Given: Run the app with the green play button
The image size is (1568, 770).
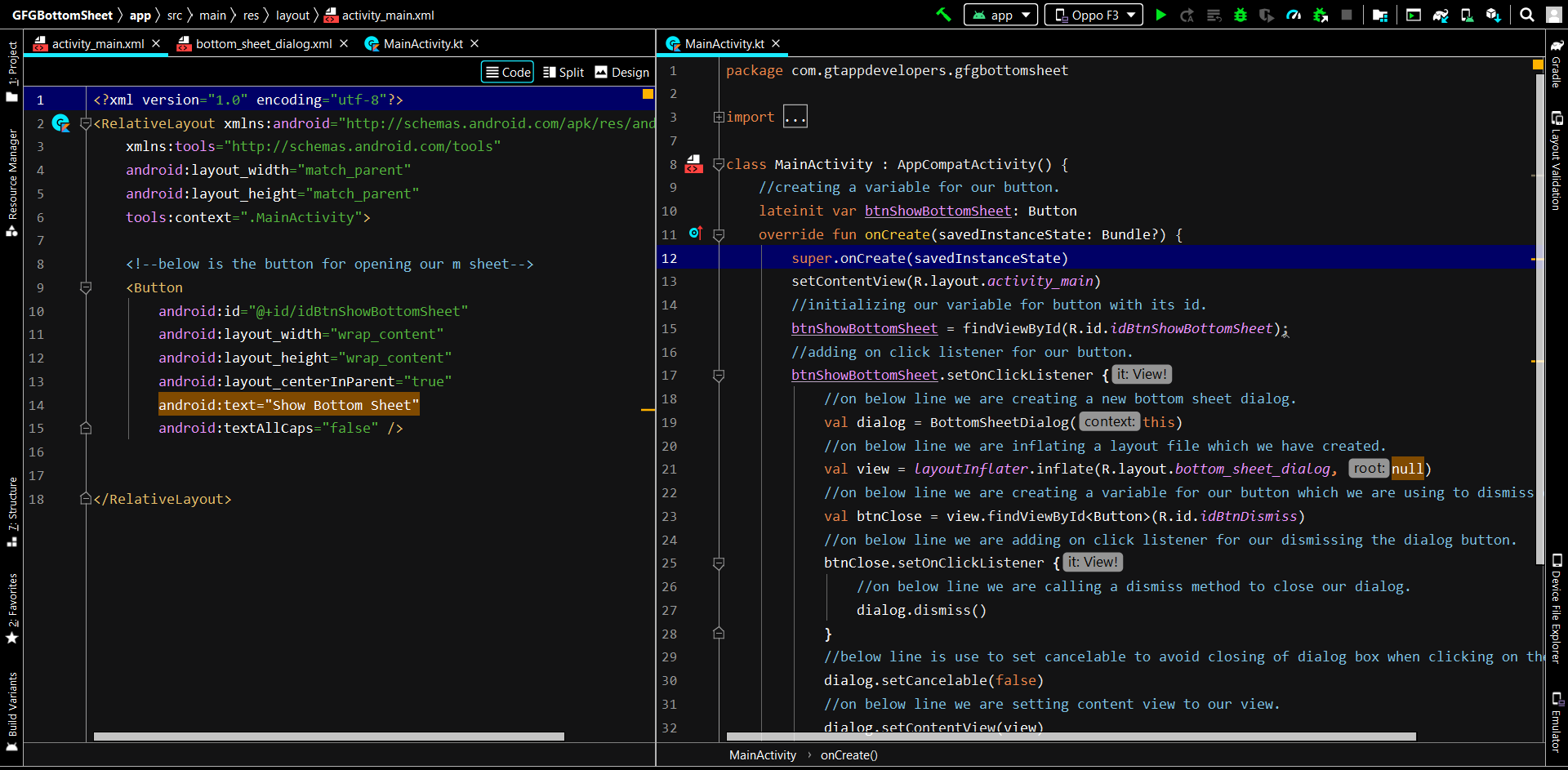Looking at the screenshot, I should tap(1160, 15).
